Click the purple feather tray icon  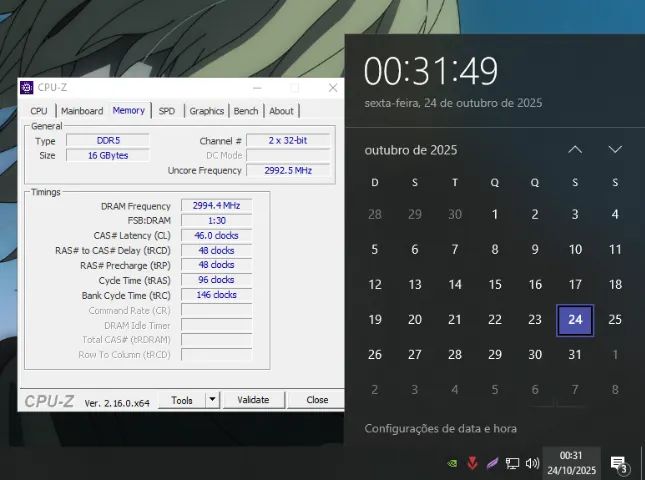pos(492,464)
